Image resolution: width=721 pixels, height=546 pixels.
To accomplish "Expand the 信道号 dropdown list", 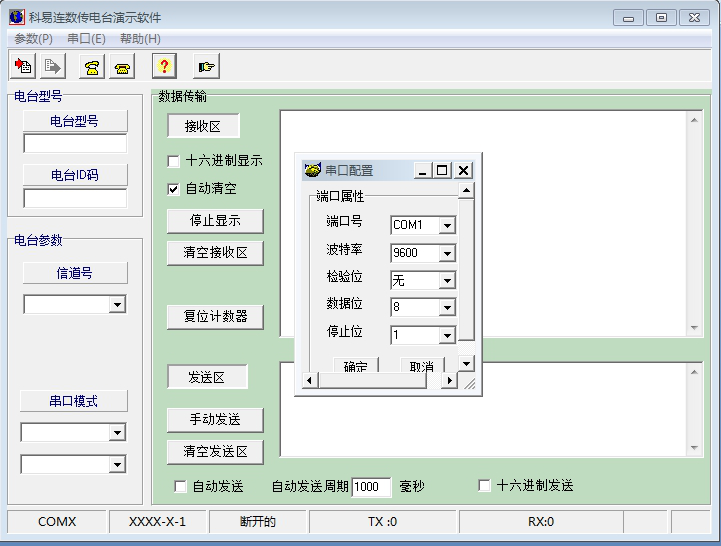I will click(x=117, y=304).
